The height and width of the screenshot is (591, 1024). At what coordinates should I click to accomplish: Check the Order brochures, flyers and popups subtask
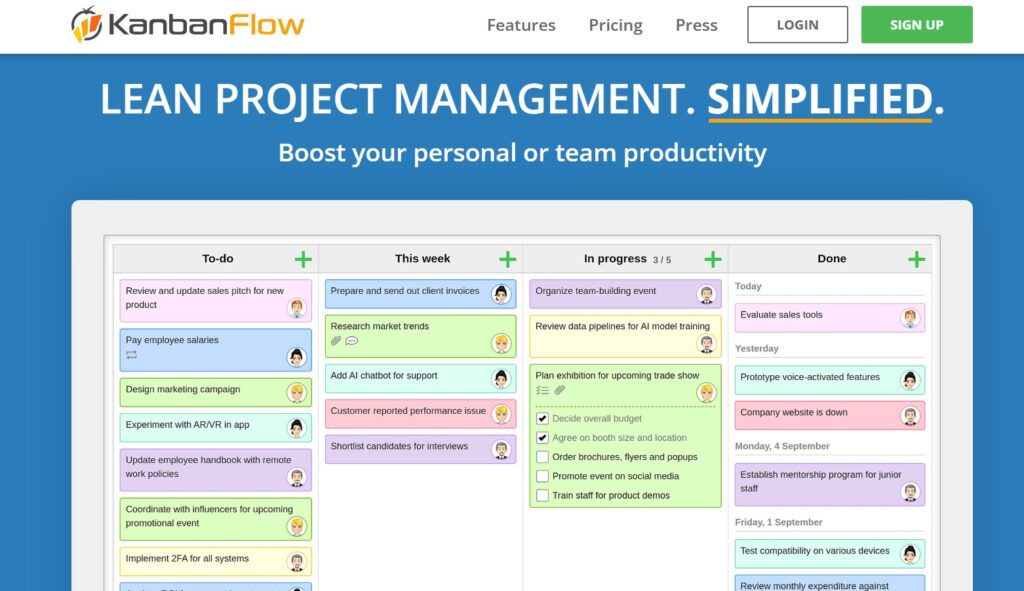point(543,457)
